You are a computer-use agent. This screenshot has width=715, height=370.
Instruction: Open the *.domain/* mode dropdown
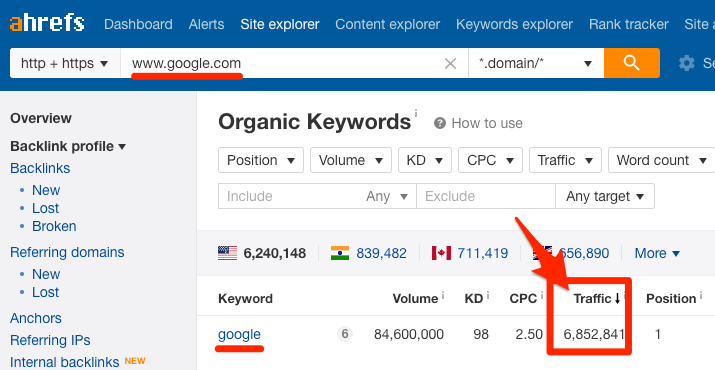click(x=536, y=63)
